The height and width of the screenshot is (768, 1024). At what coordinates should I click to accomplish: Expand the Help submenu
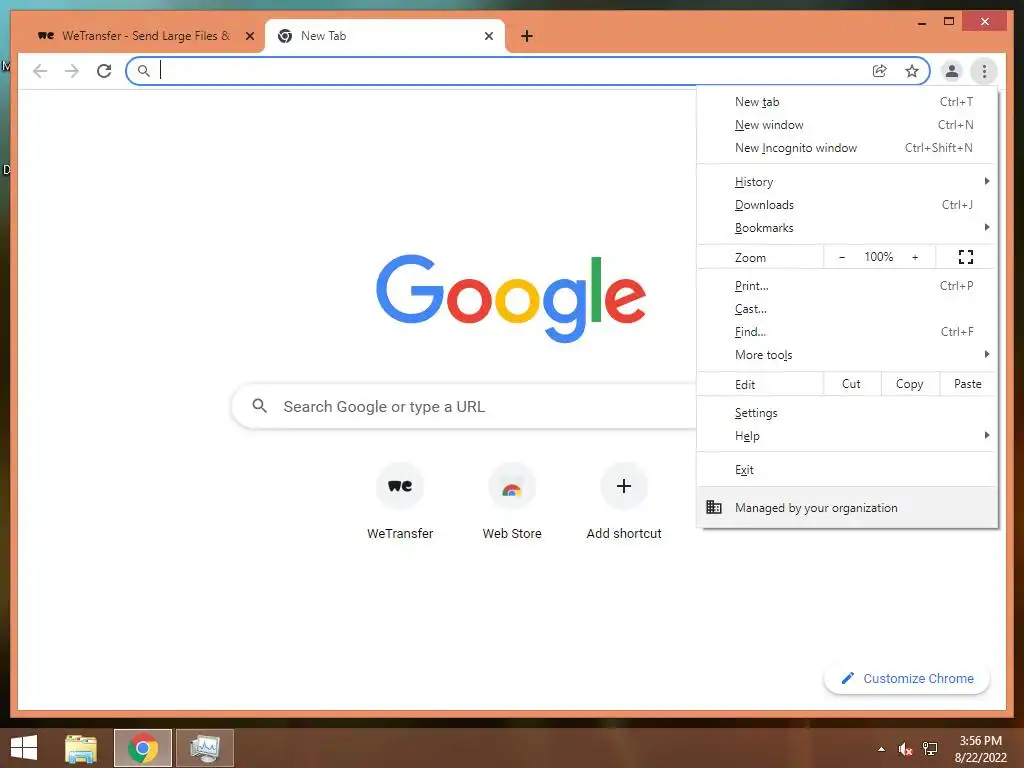click(x=847, y=436)
